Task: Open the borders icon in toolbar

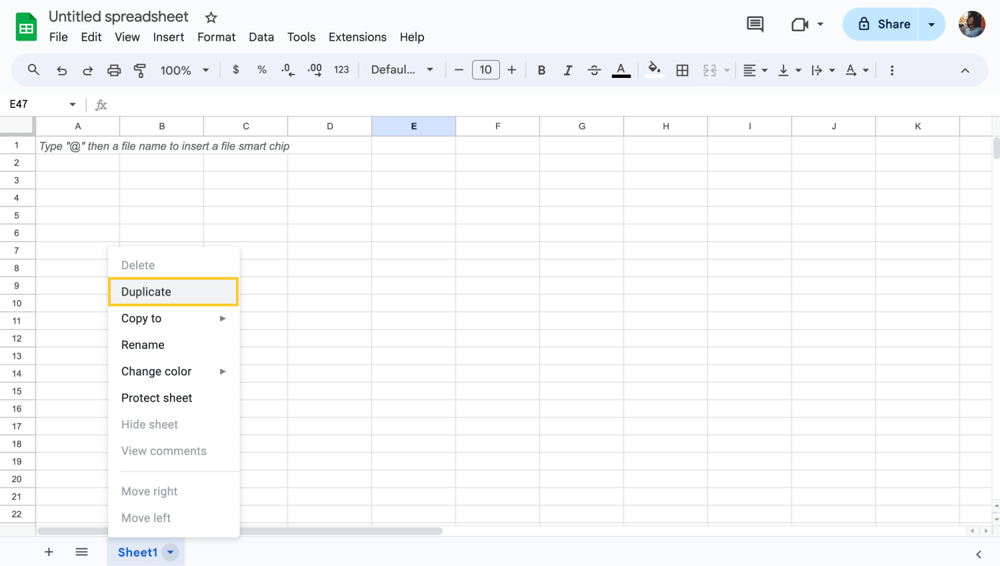Action: [682, 70]
